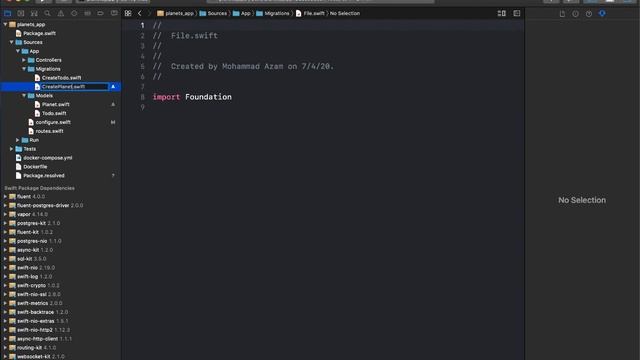Click the App breadcrumb in the jump bar

tap(242, 13)
